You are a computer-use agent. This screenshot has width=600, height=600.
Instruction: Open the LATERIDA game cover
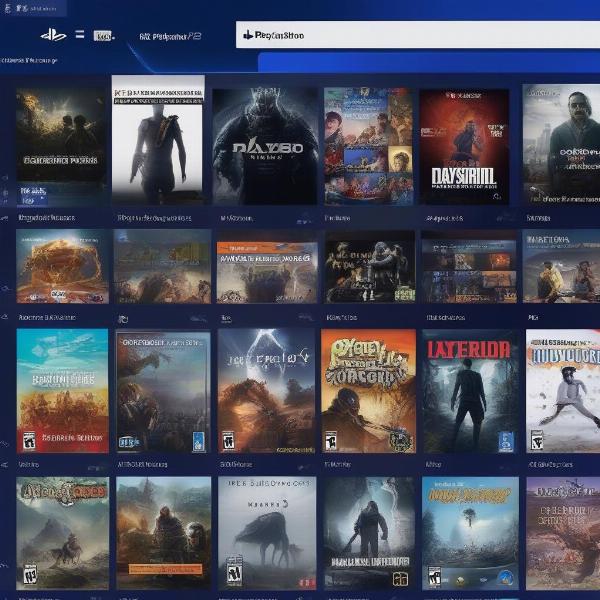click(470, 392)
